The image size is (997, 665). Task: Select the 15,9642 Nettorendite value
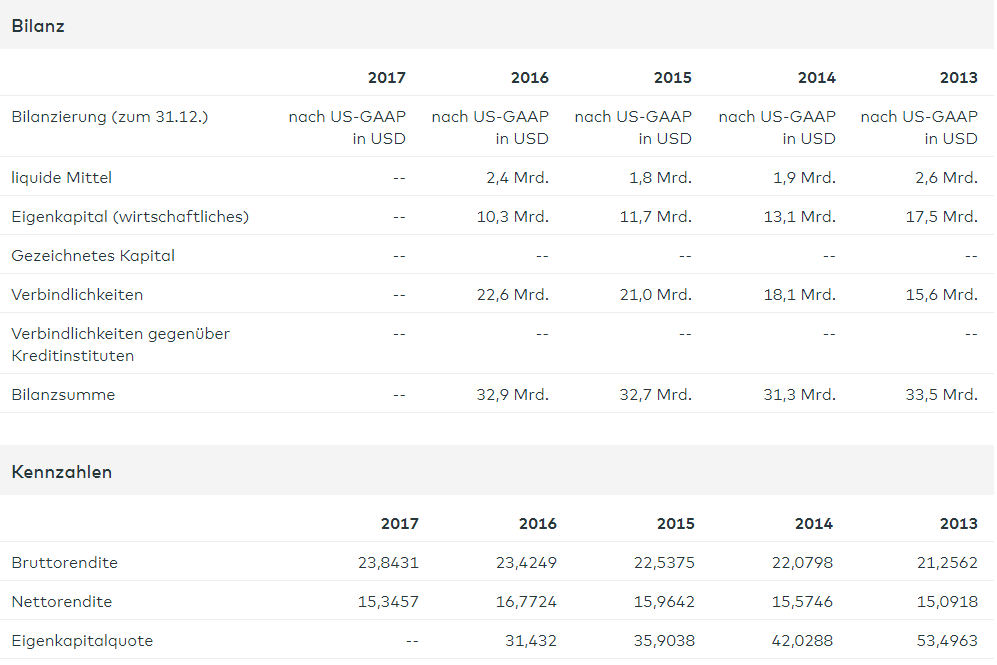pyautogui.click(x=664, y=601)
